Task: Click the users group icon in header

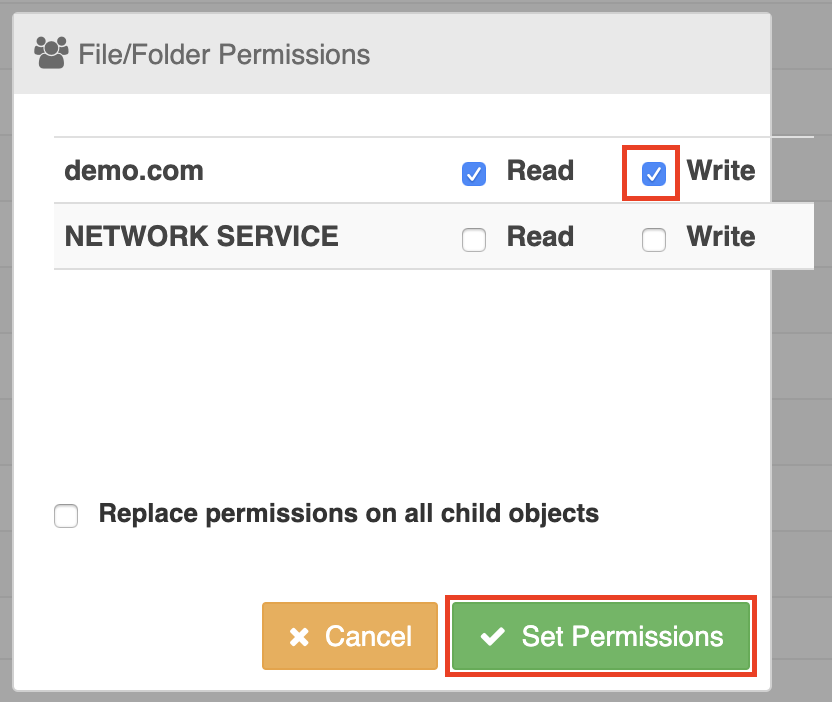Action: [x=51, y=53]
